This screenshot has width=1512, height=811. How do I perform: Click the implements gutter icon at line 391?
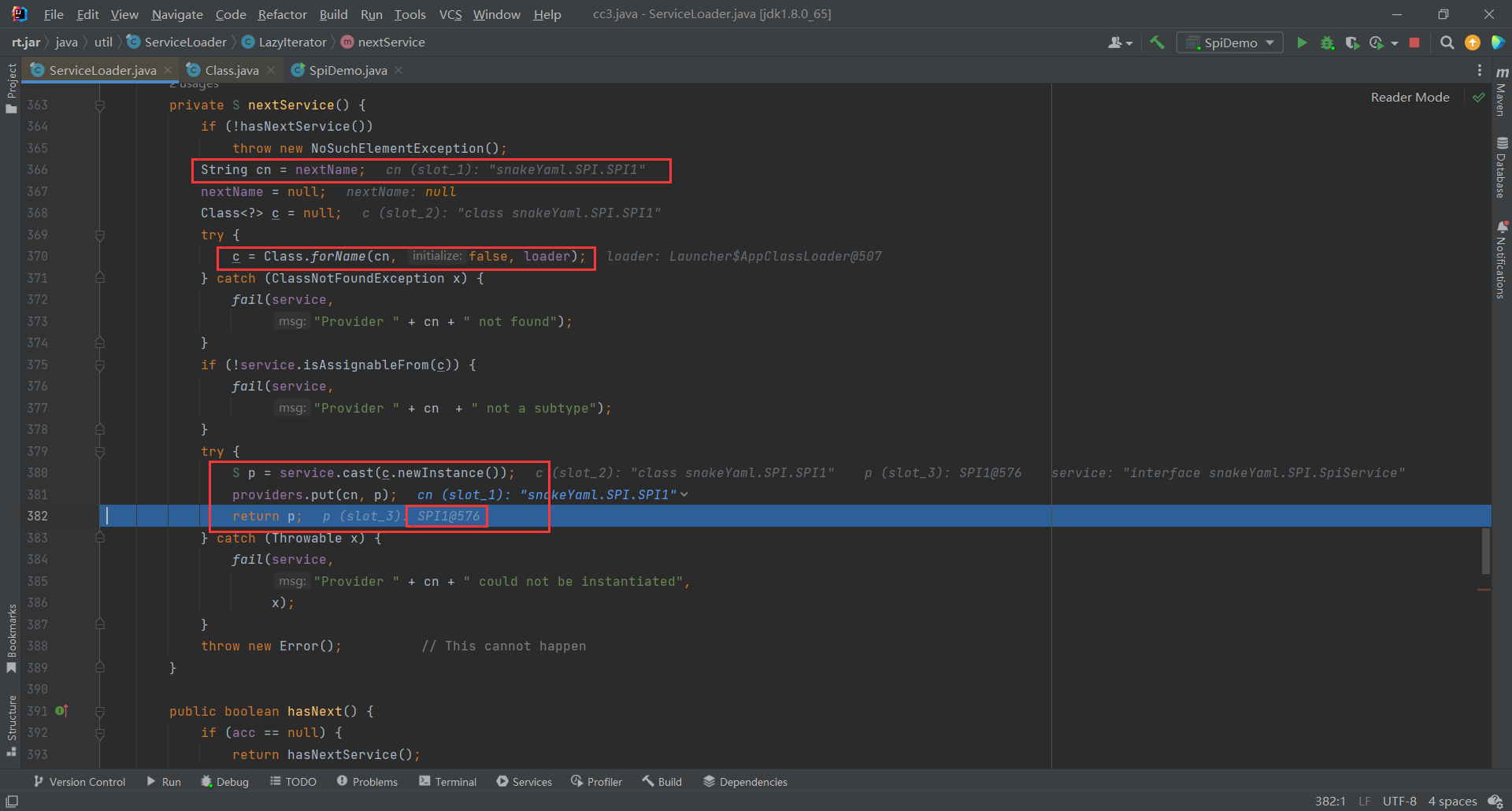click(x=61, y=711)
